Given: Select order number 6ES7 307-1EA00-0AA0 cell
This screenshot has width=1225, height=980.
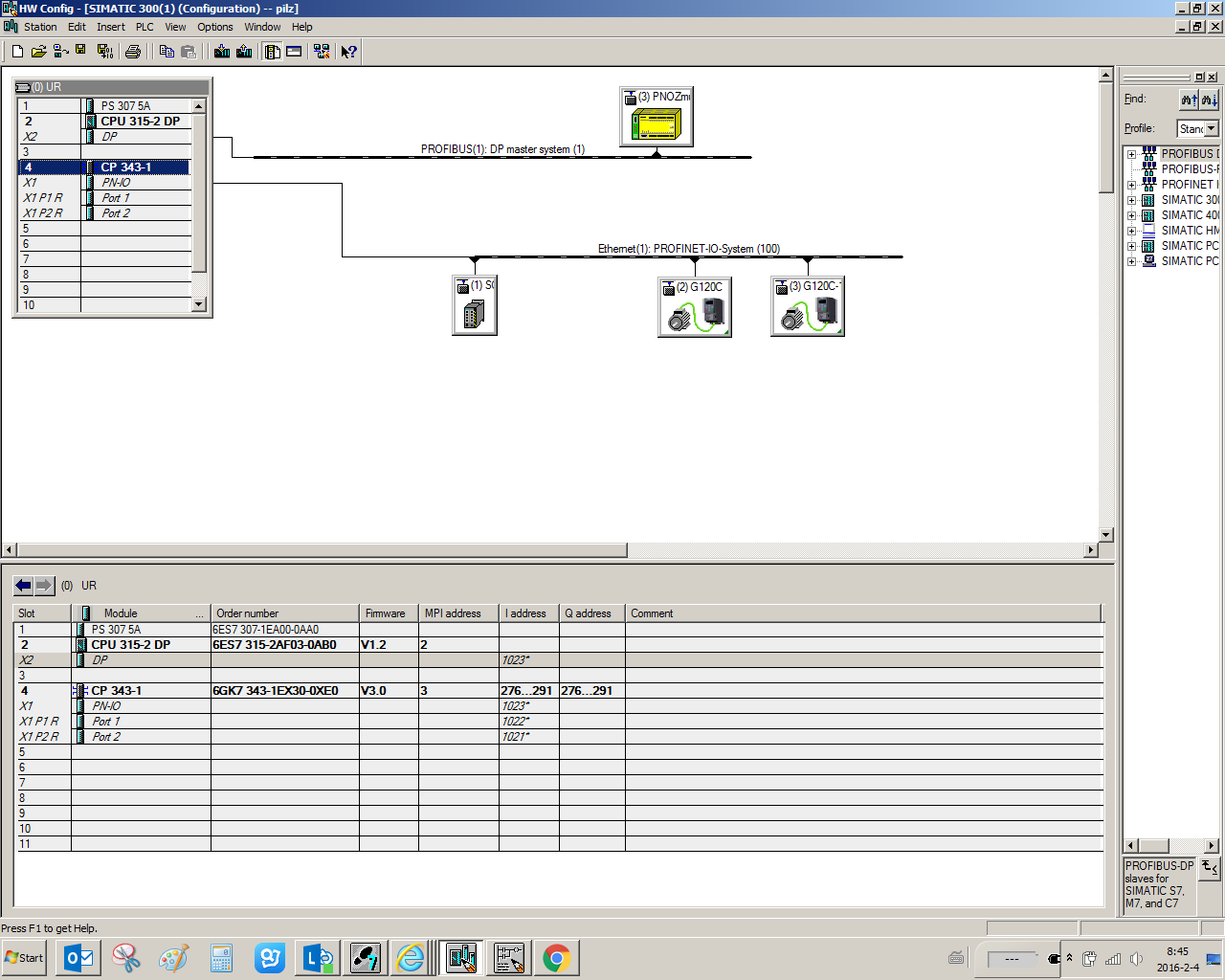Looking at the screenshot, I should click(x=285, y=630).
